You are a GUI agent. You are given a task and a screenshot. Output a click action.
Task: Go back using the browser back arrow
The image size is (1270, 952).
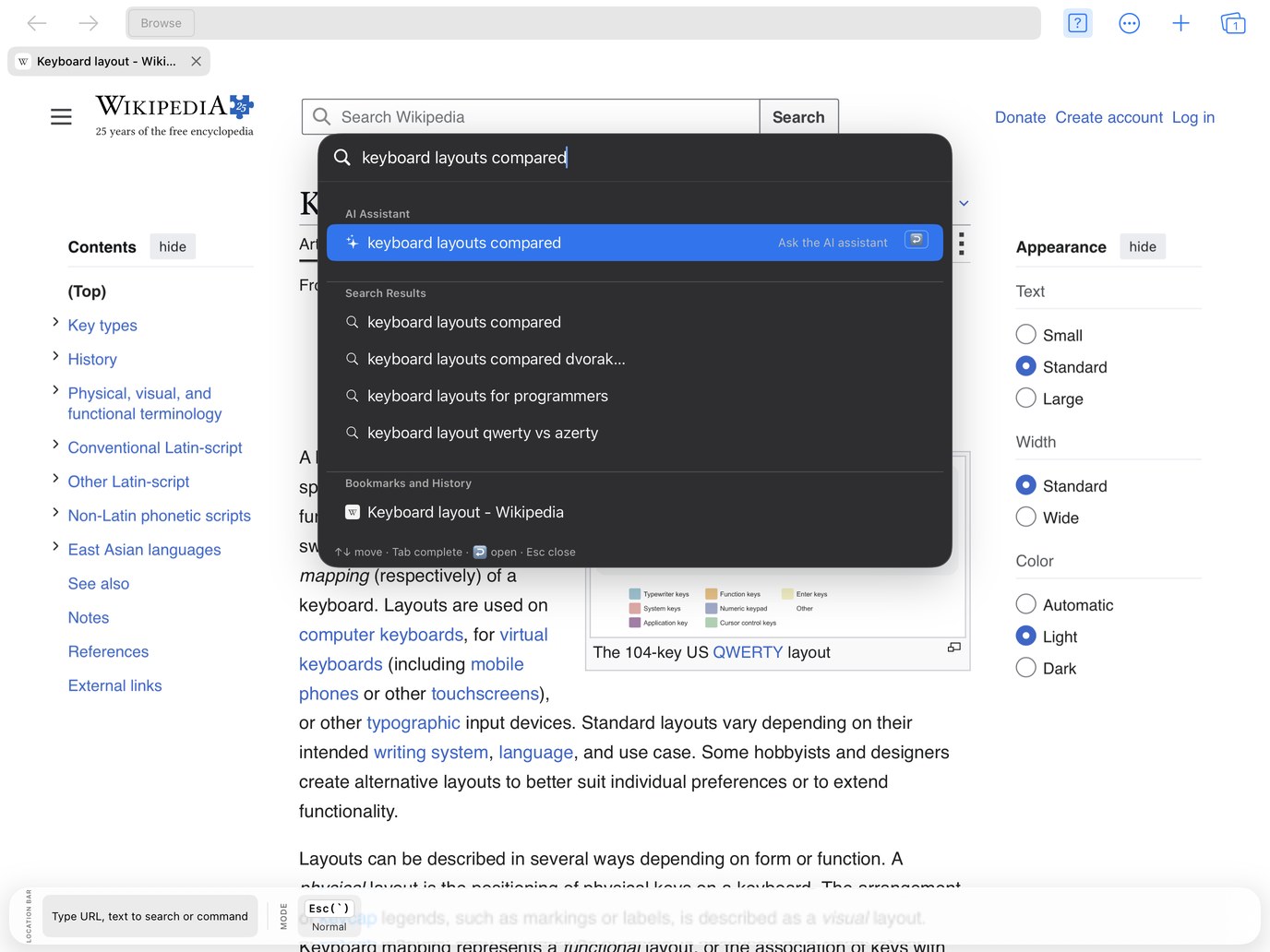tap(37, 23)
